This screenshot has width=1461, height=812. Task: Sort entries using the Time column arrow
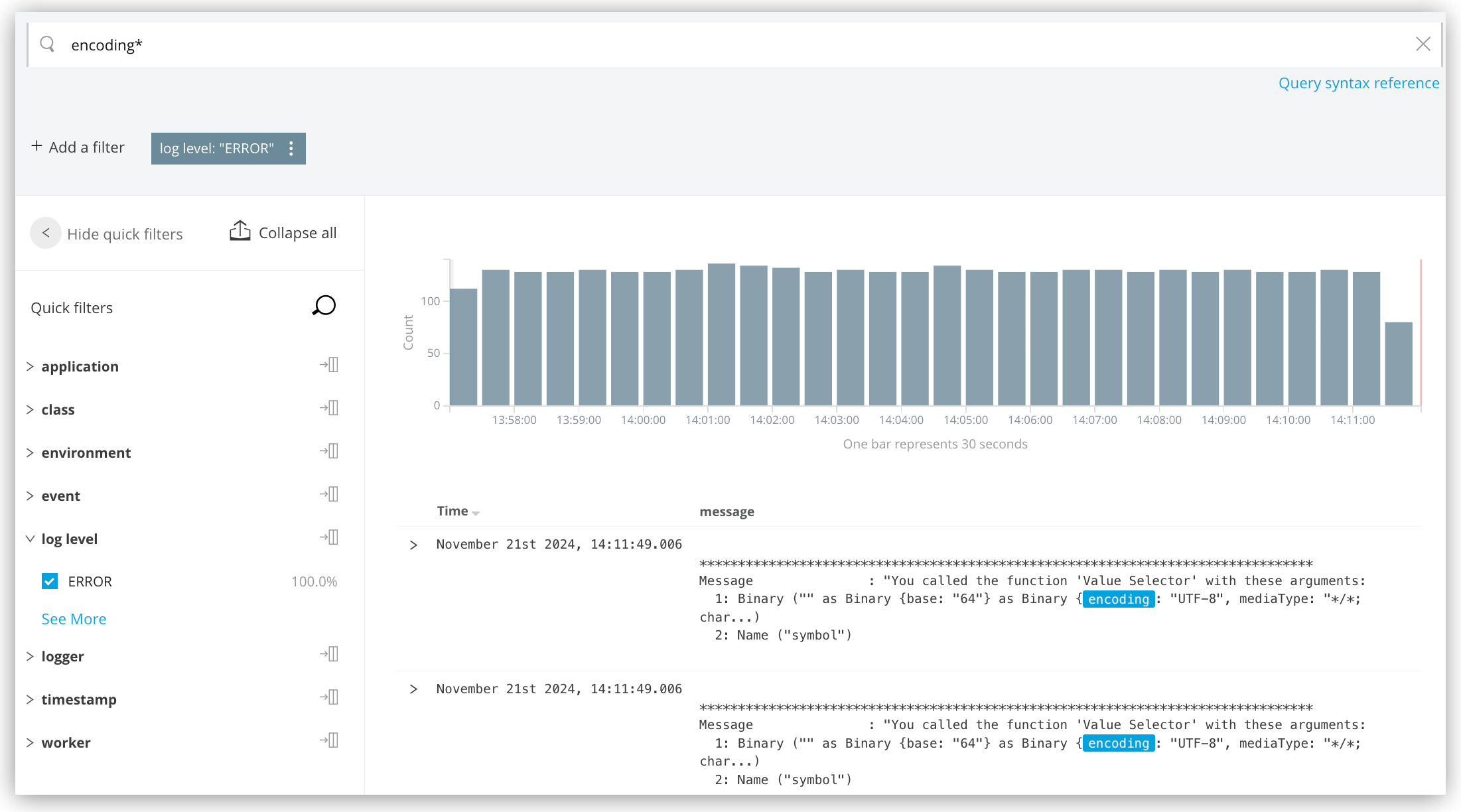(476, 512)
